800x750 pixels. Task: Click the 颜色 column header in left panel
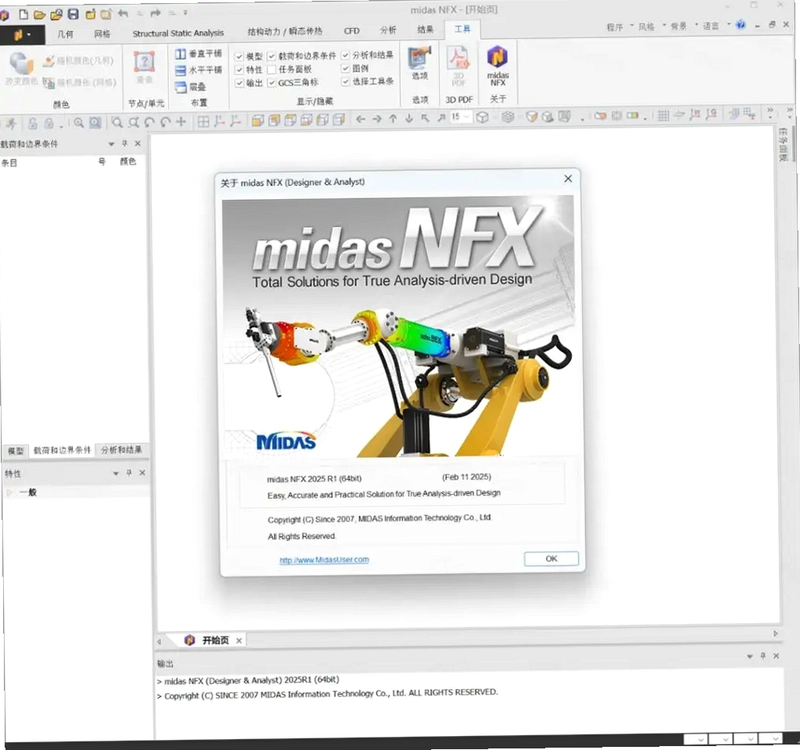pos(128,161)
